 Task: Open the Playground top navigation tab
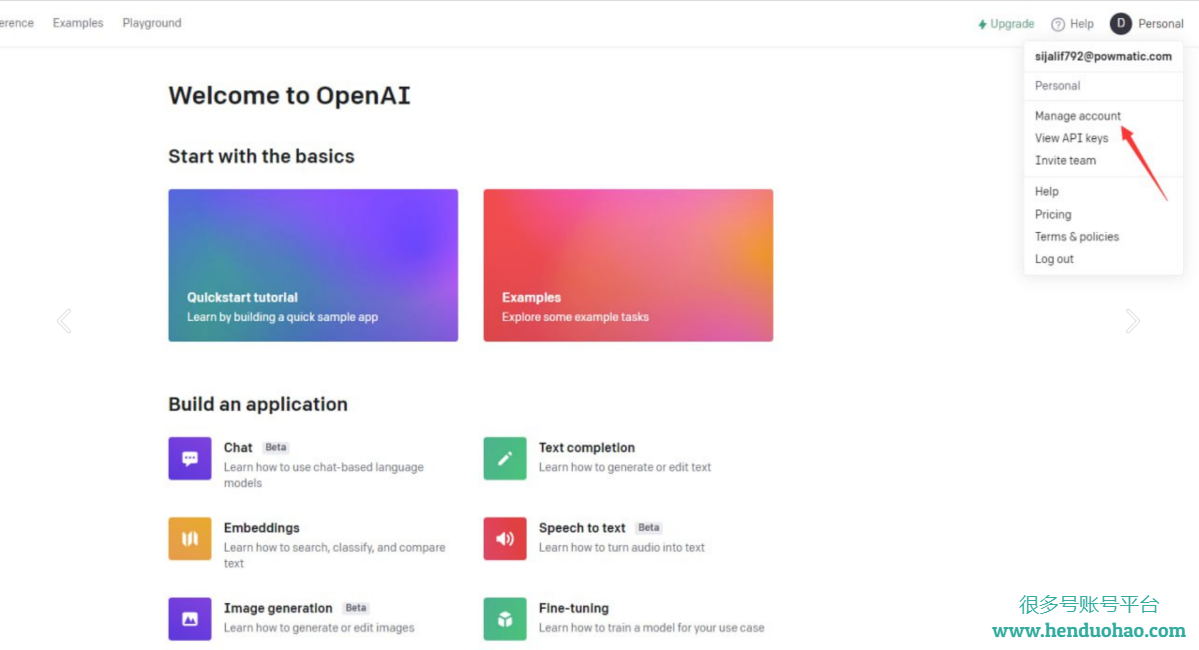(152, 23)
